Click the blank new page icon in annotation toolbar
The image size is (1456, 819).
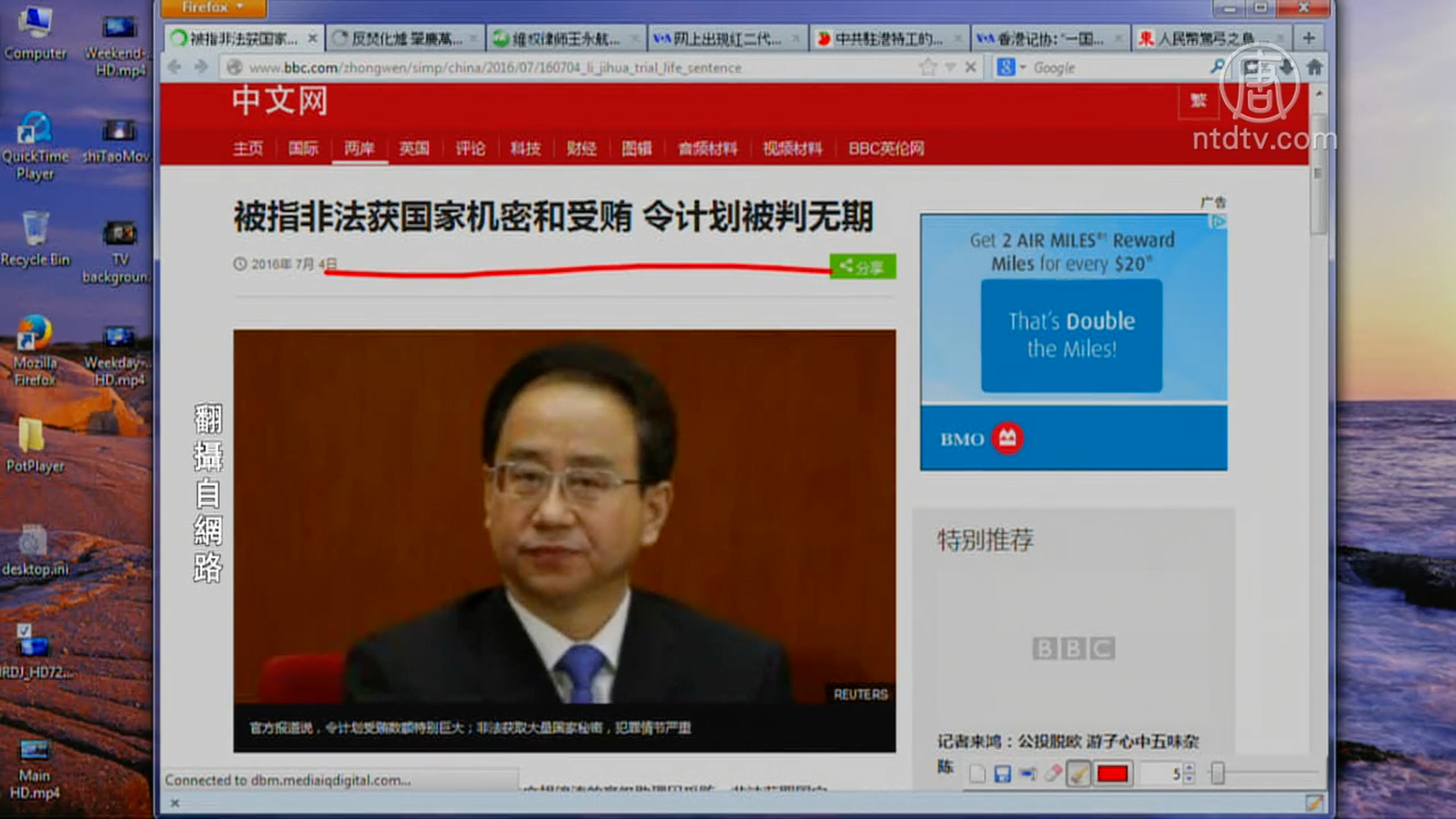[977, 773]
